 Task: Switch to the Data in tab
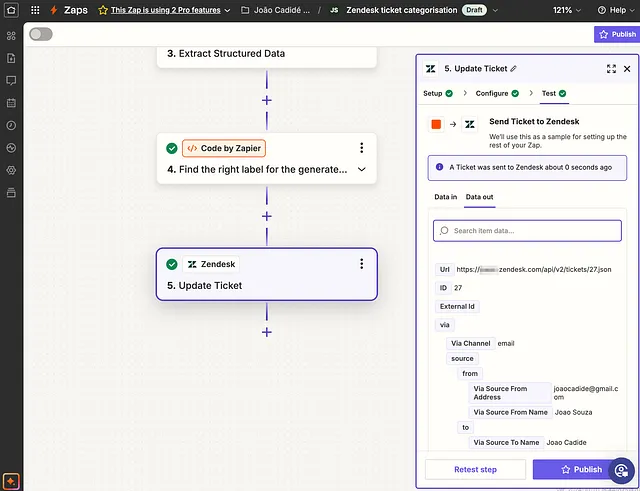445,197
